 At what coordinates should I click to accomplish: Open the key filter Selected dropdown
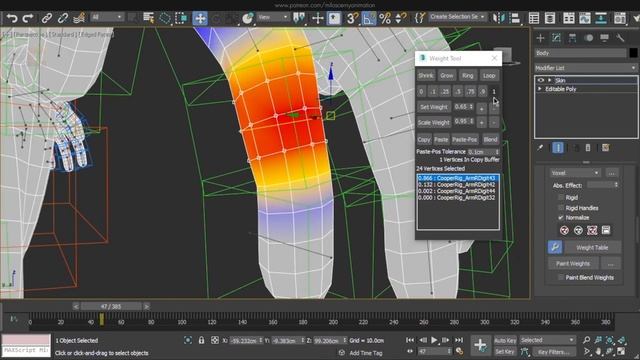tap(547, 340)
